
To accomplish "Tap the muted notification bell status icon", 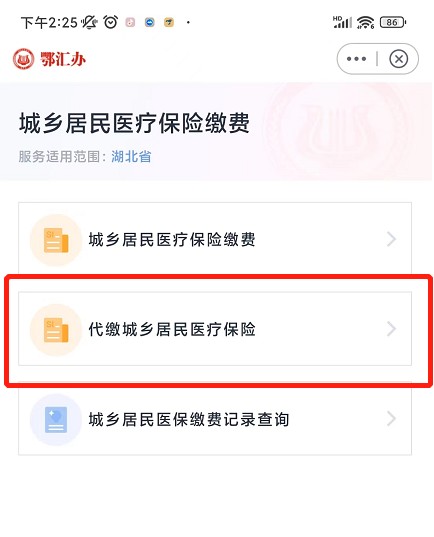I will click(89, 23).
